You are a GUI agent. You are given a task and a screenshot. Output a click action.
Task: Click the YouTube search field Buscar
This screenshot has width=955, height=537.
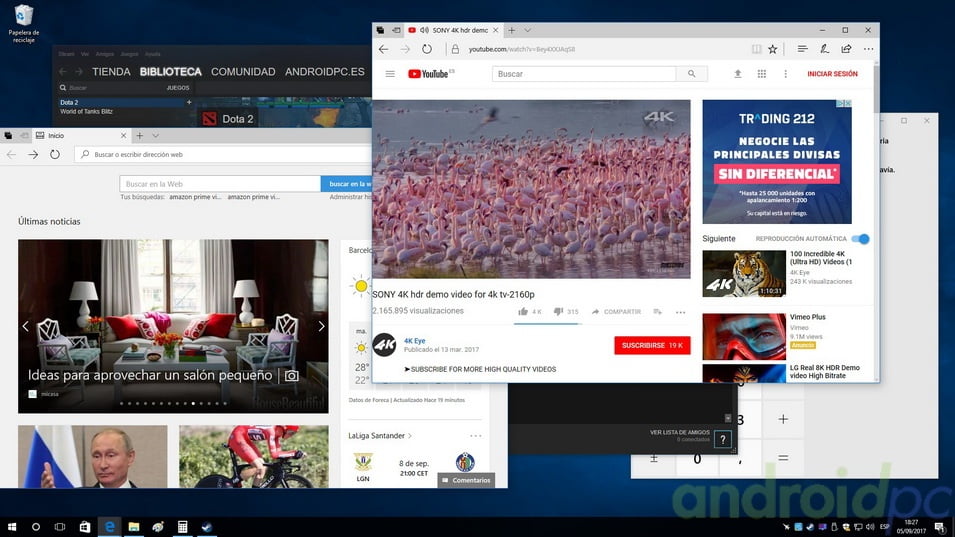tap(583, 74)
